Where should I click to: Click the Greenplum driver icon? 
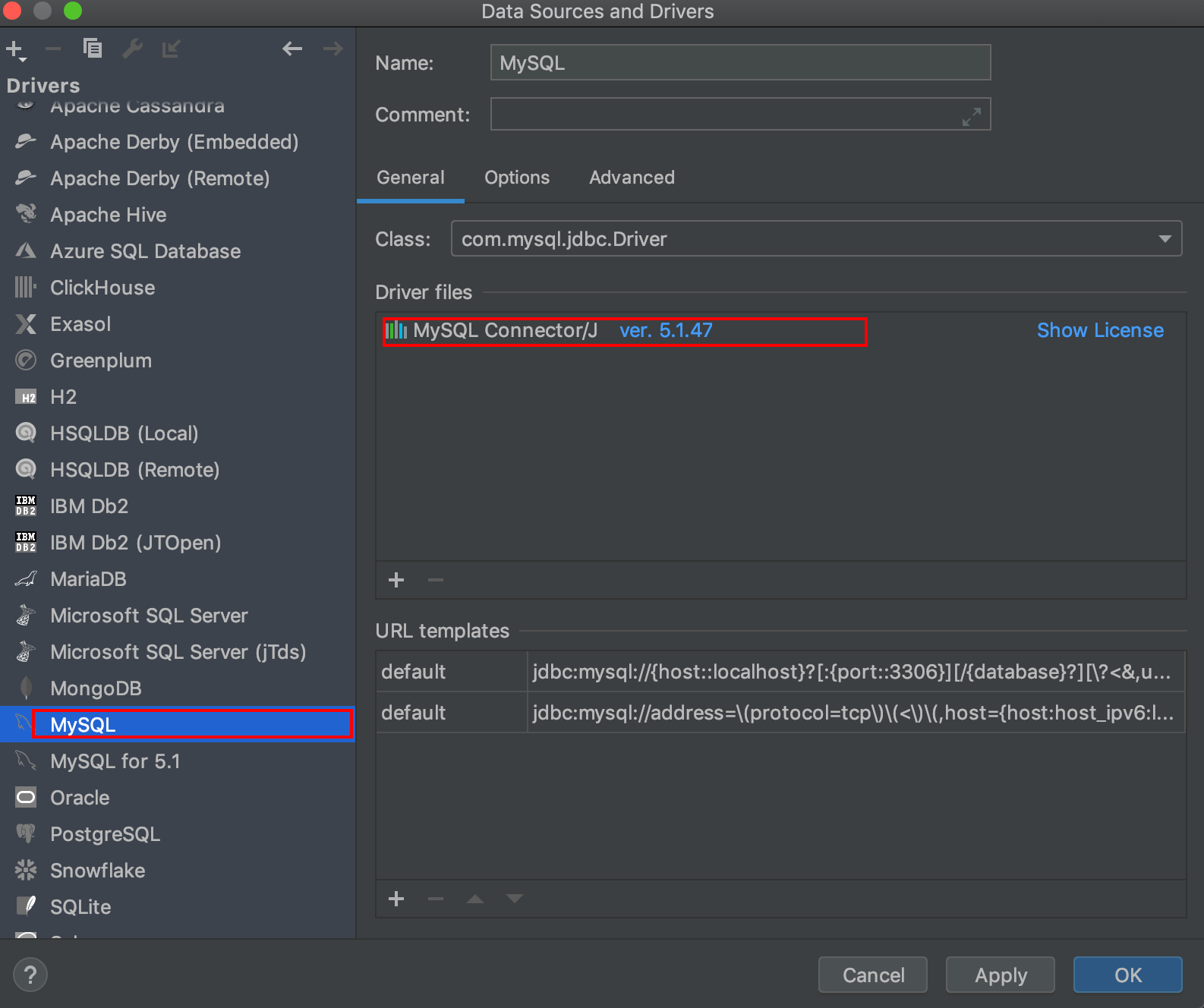26,360
